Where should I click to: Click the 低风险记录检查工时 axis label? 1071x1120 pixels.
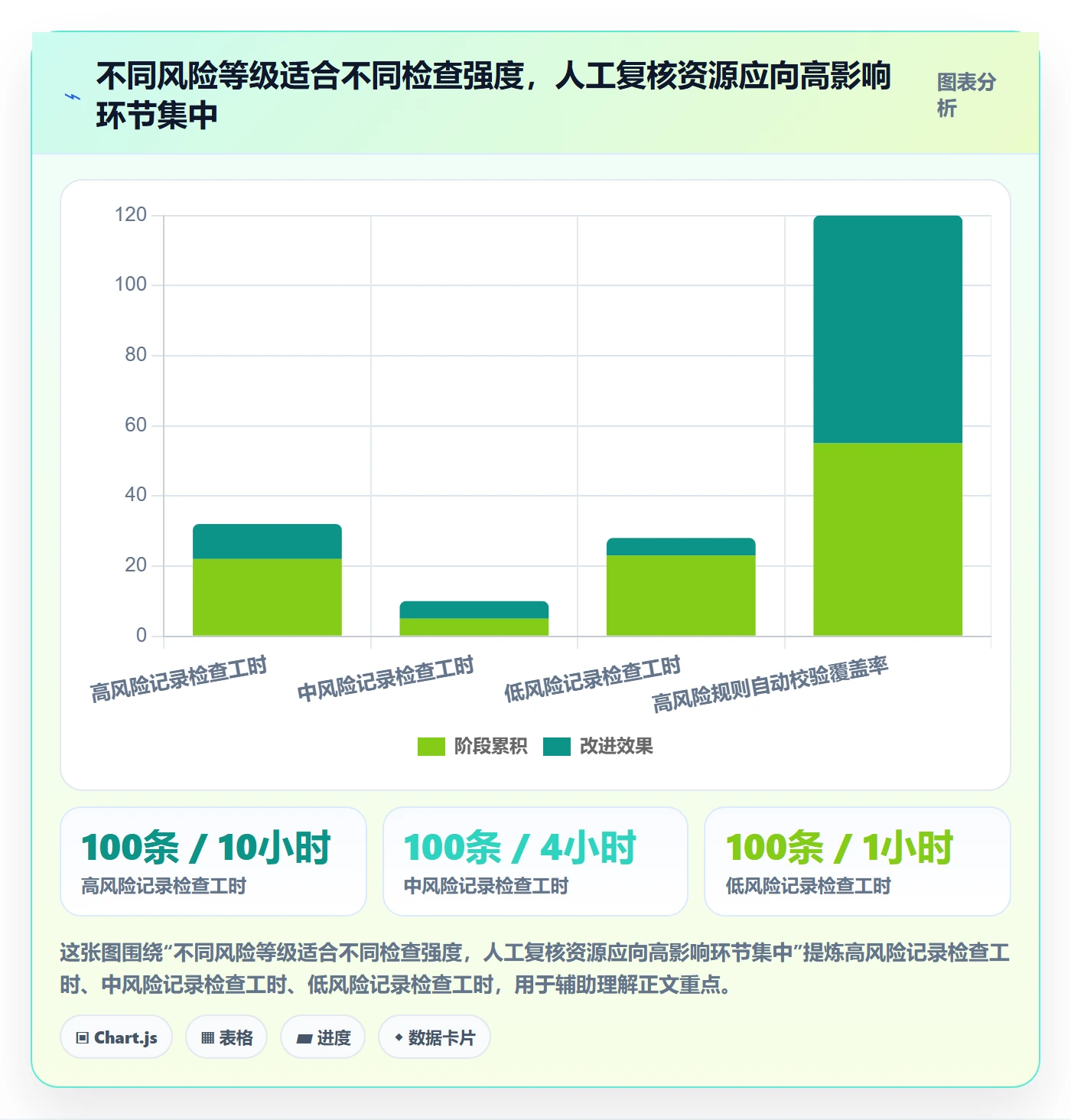pos(593,679)
